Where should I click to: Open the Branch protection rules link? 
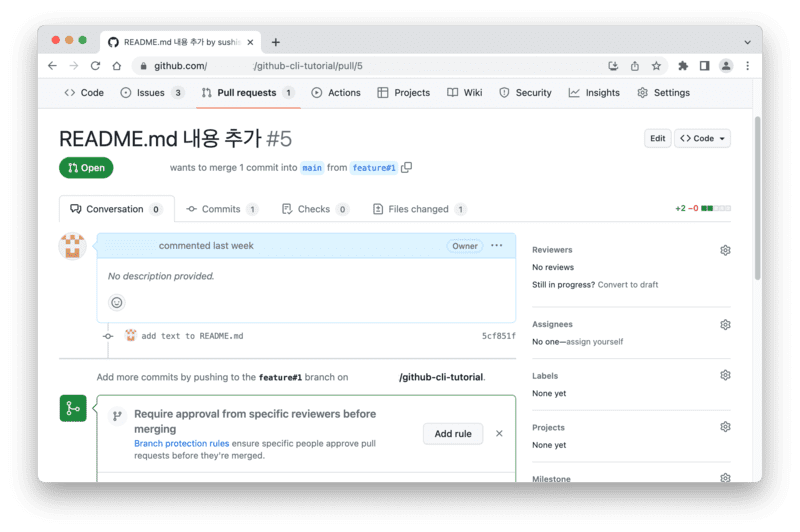(181, 443)
